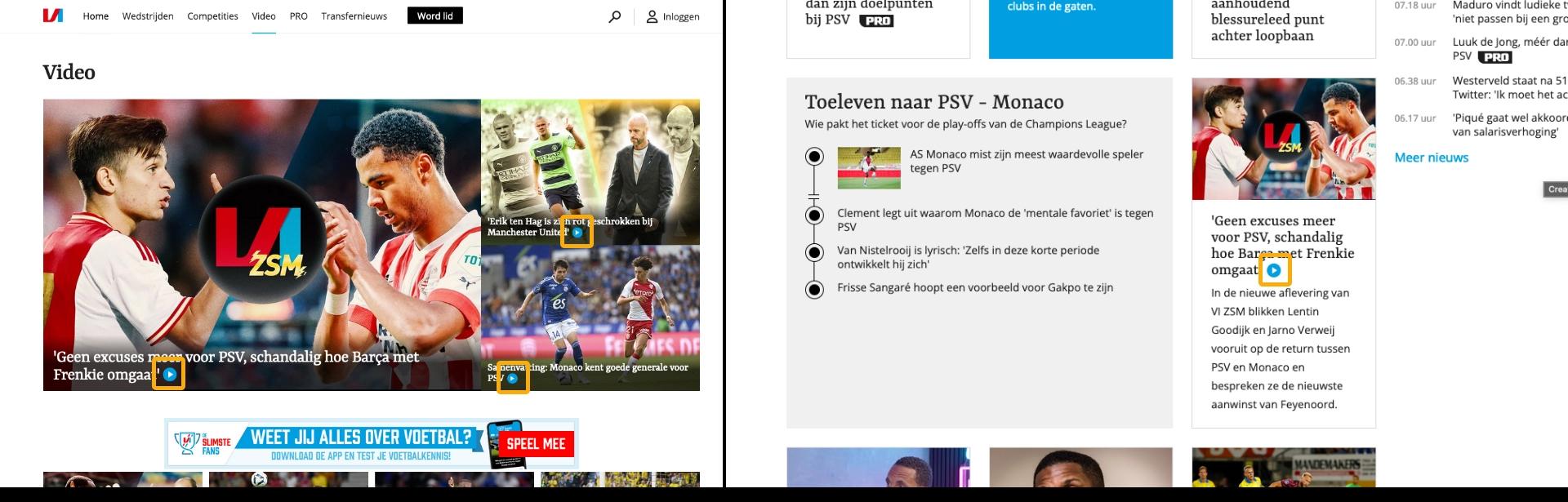
Task: Open the Wedstrijden menu item
Action: coord(148,16)
